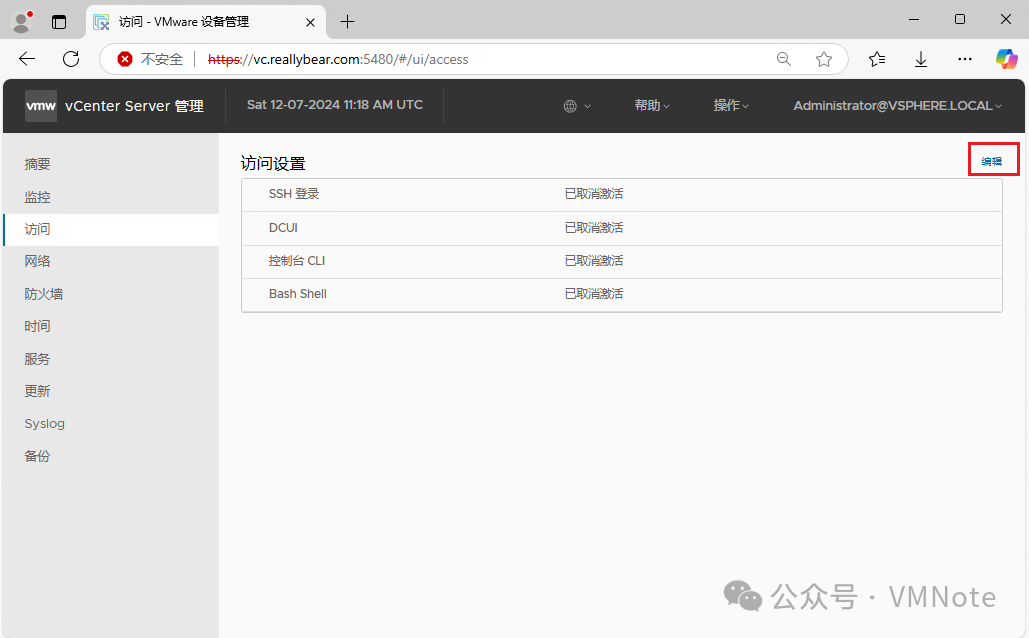Expand the 操作 dropdown menu
This screenshot has width=1029, height=638.
click(x=731, y=106)
